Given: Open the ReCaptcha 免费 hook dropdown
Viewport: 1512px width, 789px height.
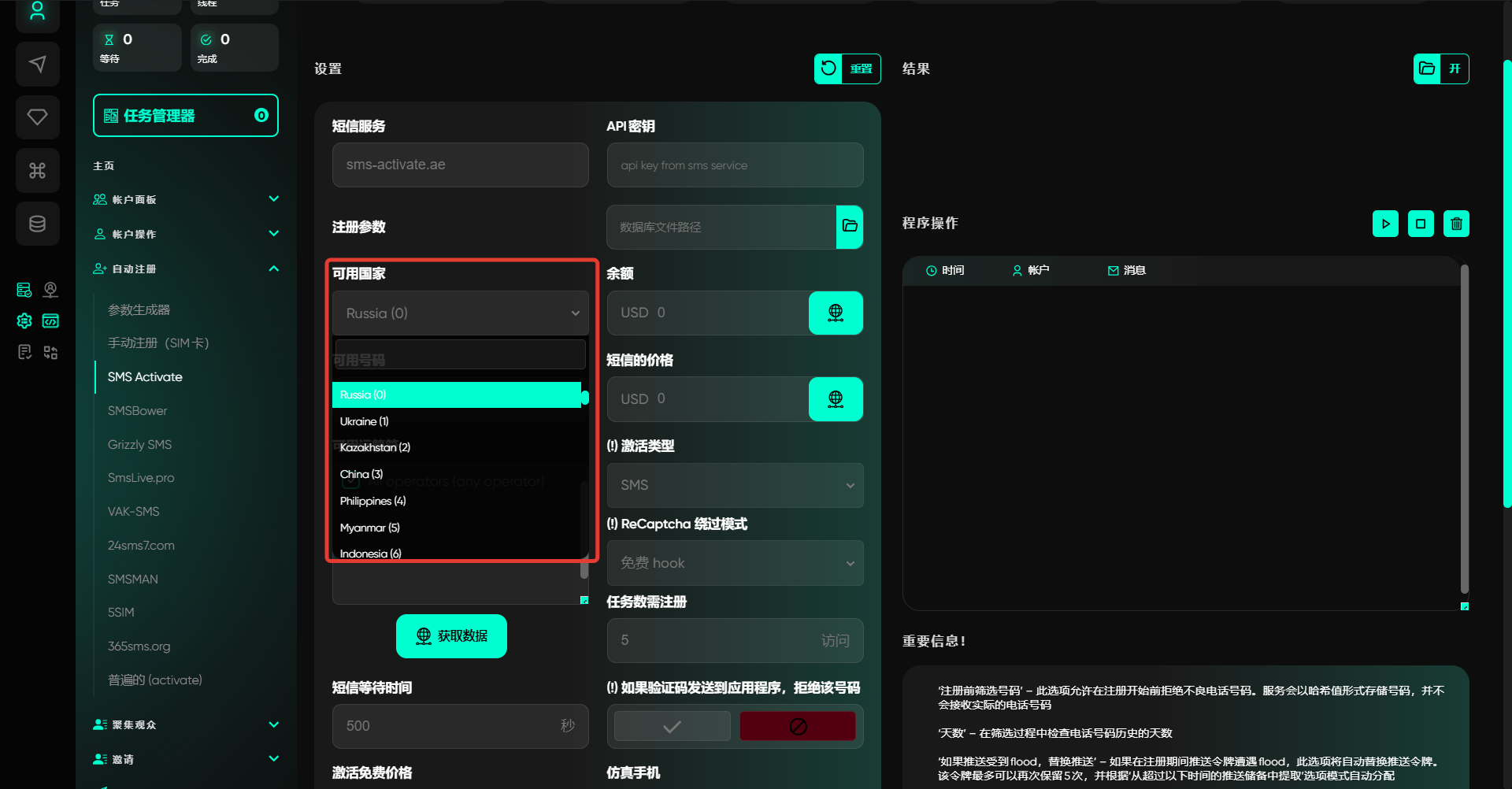Looking at the screenshot, I should click(x=735, y=563).
